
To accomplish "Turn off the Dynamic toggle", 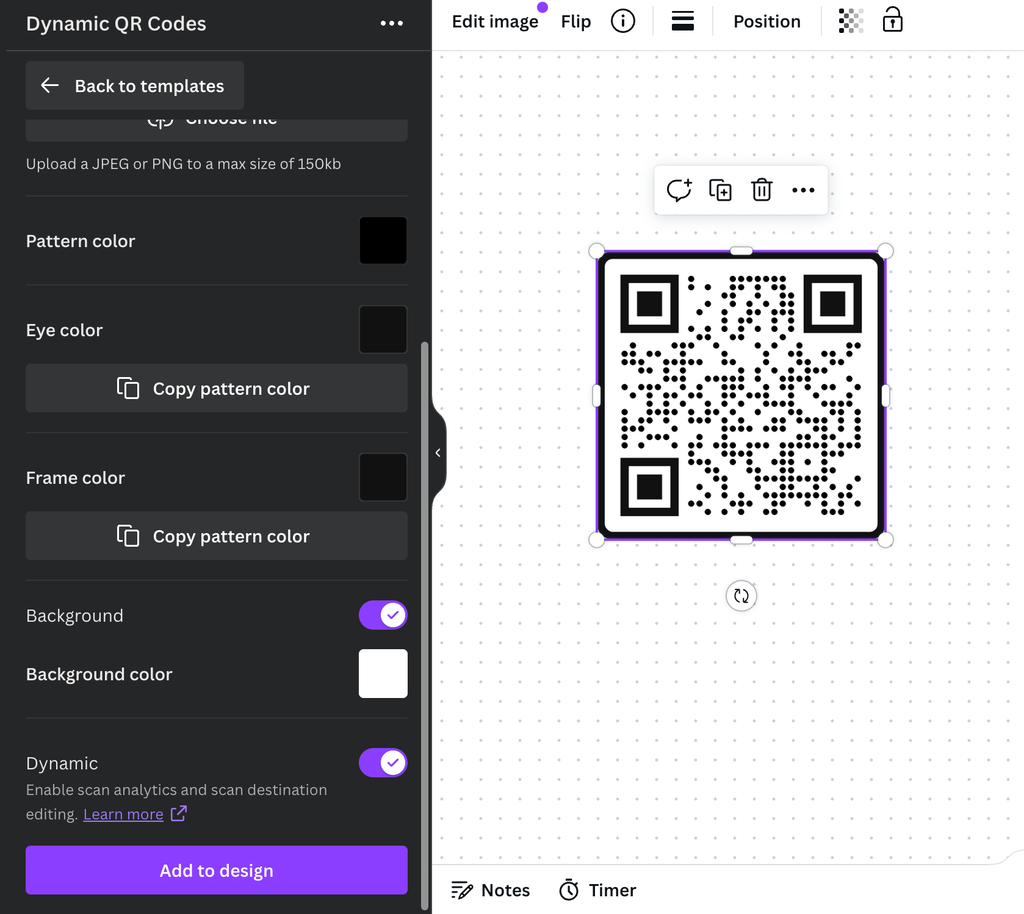I will tap(383, 762).
